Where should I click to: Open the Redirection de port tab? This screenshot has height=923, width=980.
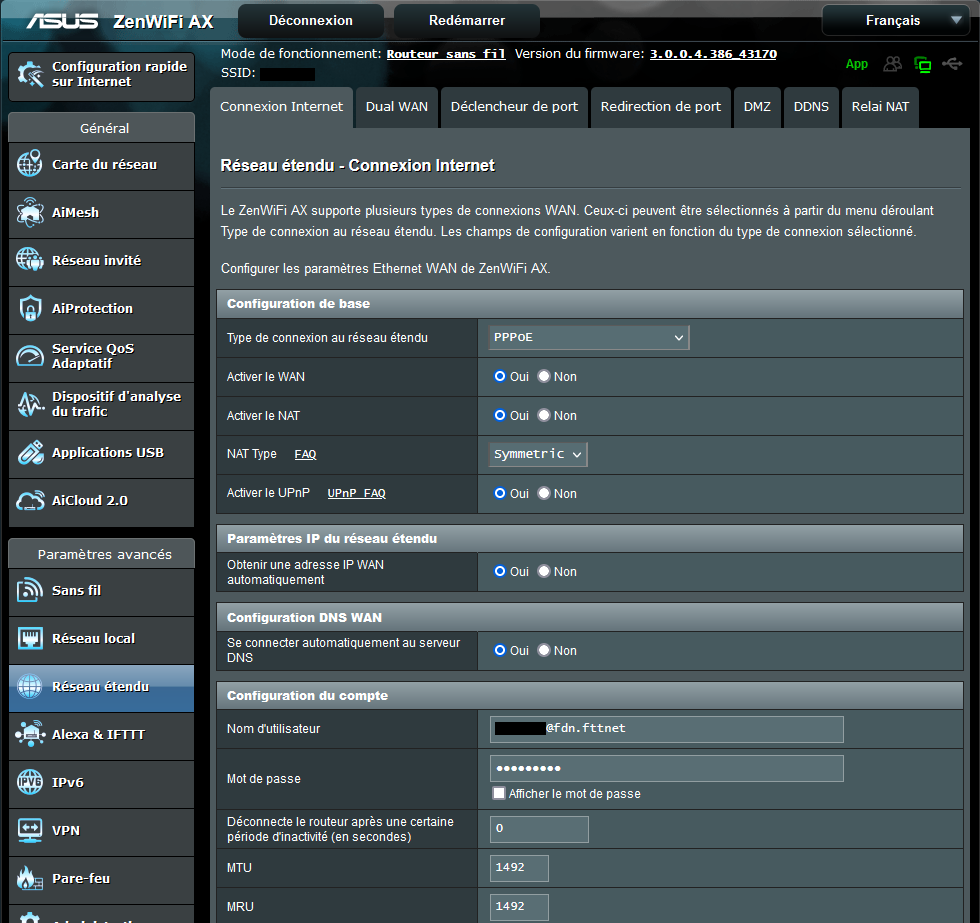tap(661, 107)
